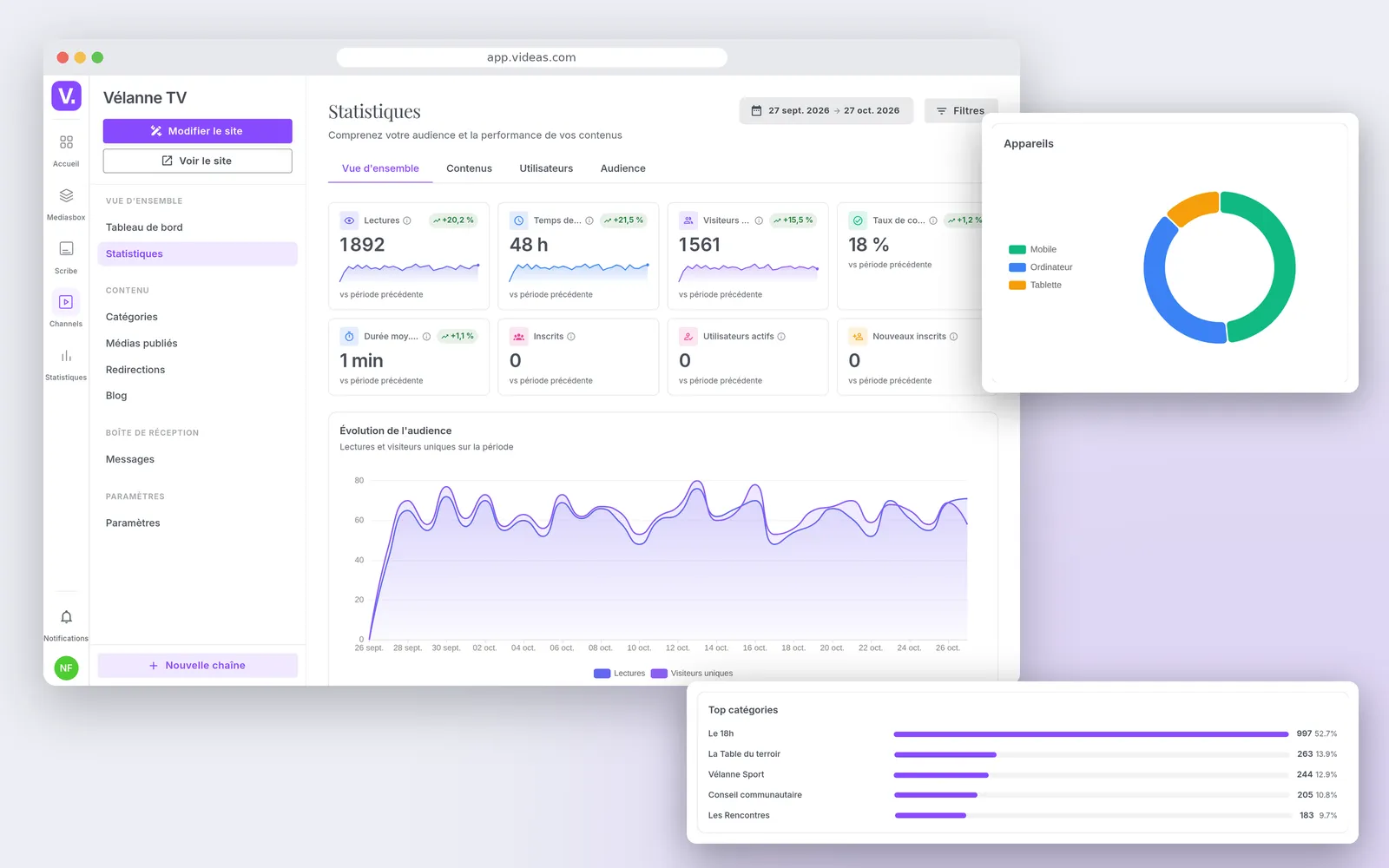Open the Filtres button
Viewport: 1389px width, 868px height.
961,111
